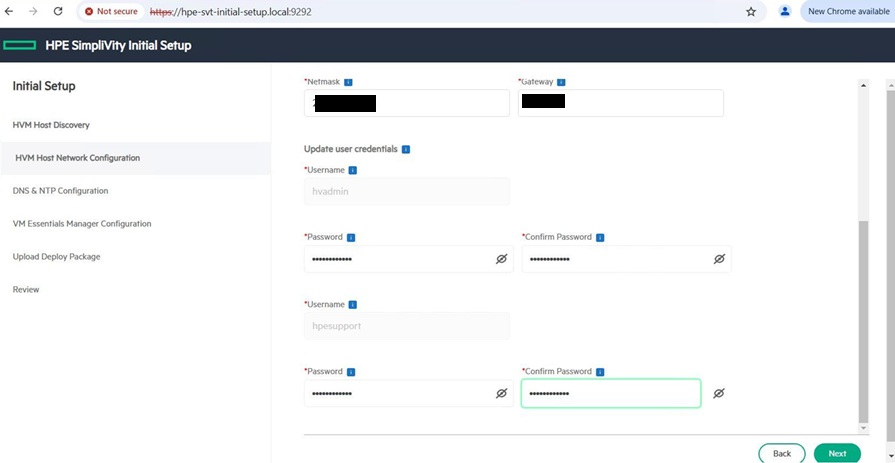Click the Gateway info icon
895x463 pixels.
pos(561,82)
